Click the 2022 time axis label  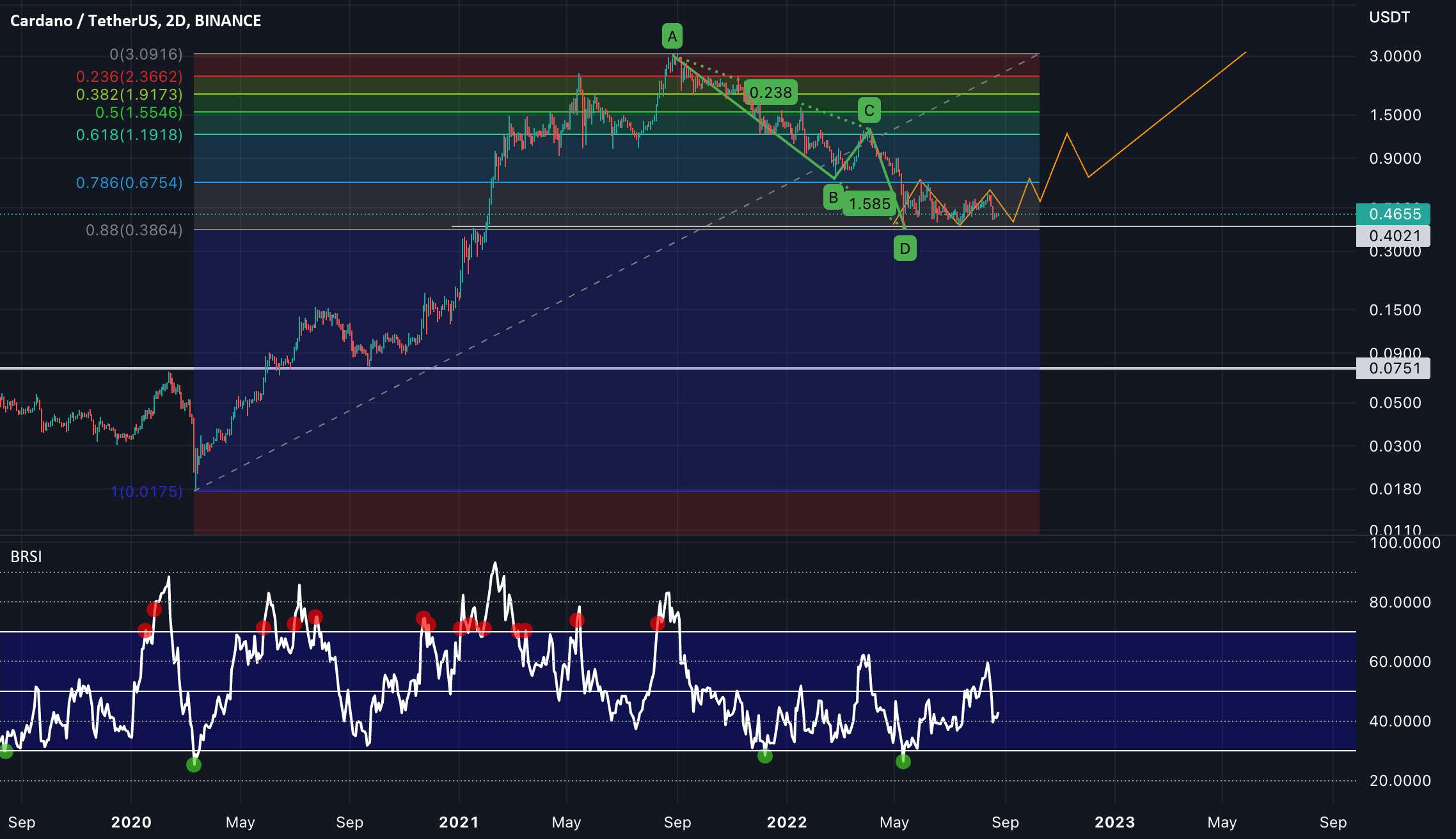tap(787, 822)
